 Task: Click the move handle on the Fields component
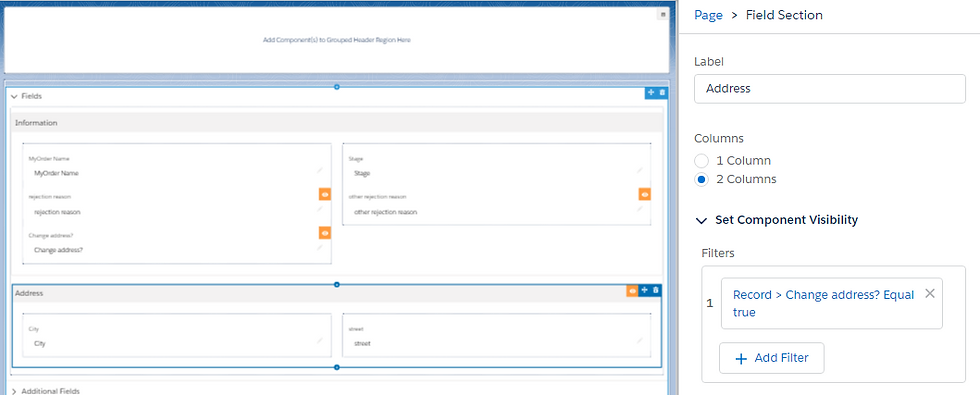point(651,92)
